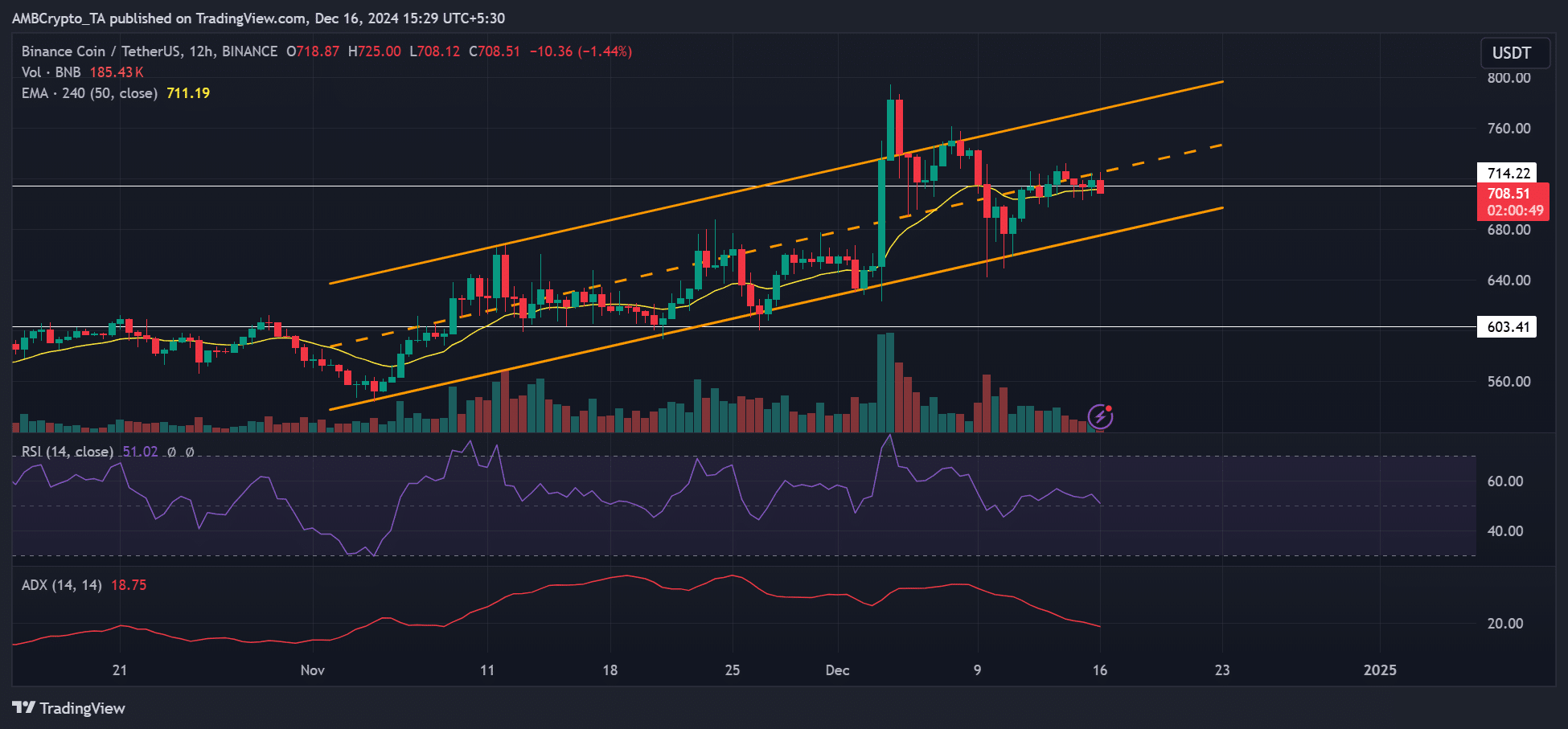Select the 603.41 horizontal line price label
This screenshot has height=729, width=1568.
[1507, 326]
